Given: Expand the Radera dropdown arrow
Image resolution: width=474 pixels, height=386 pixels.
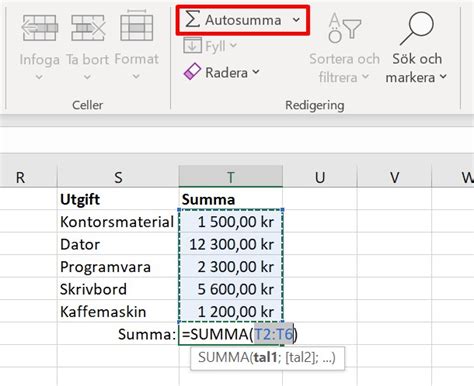Looking at the screenshot, I should point(256,72).
